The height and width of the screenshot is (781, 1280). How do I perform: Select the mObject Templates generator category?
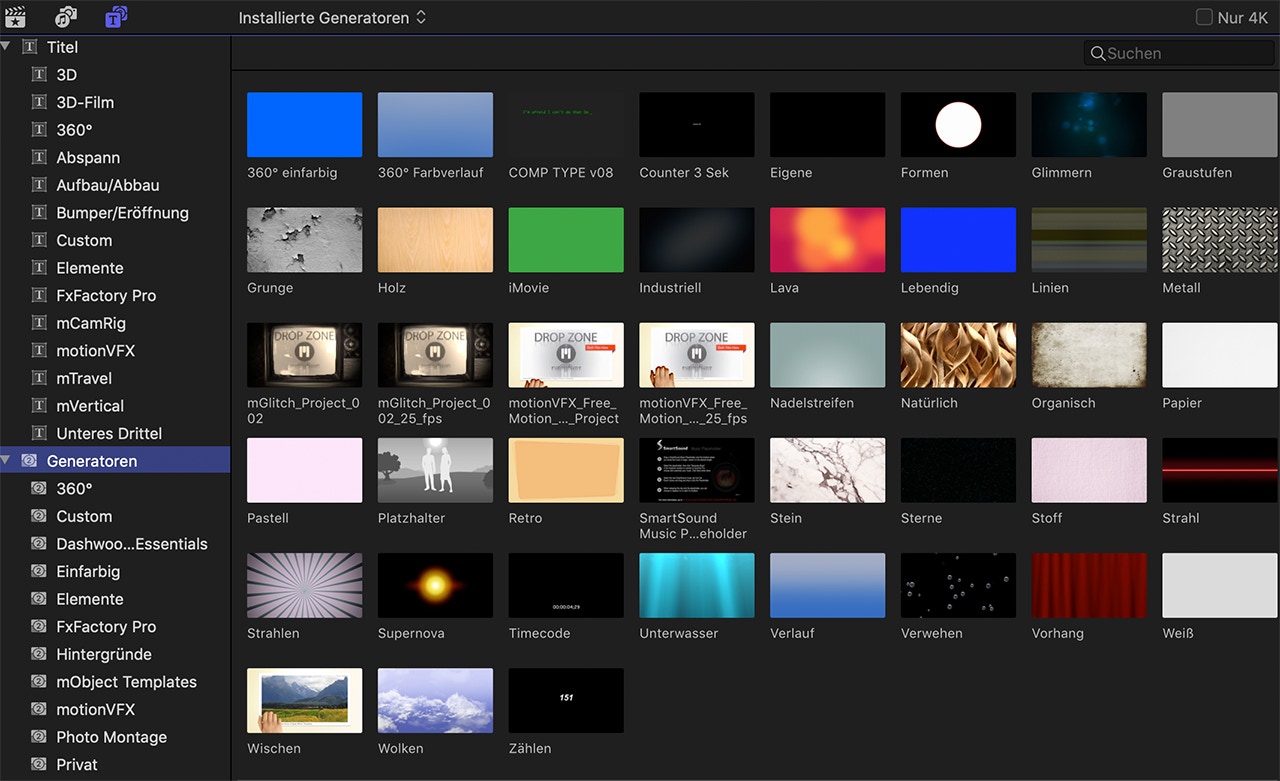(126, 682)
